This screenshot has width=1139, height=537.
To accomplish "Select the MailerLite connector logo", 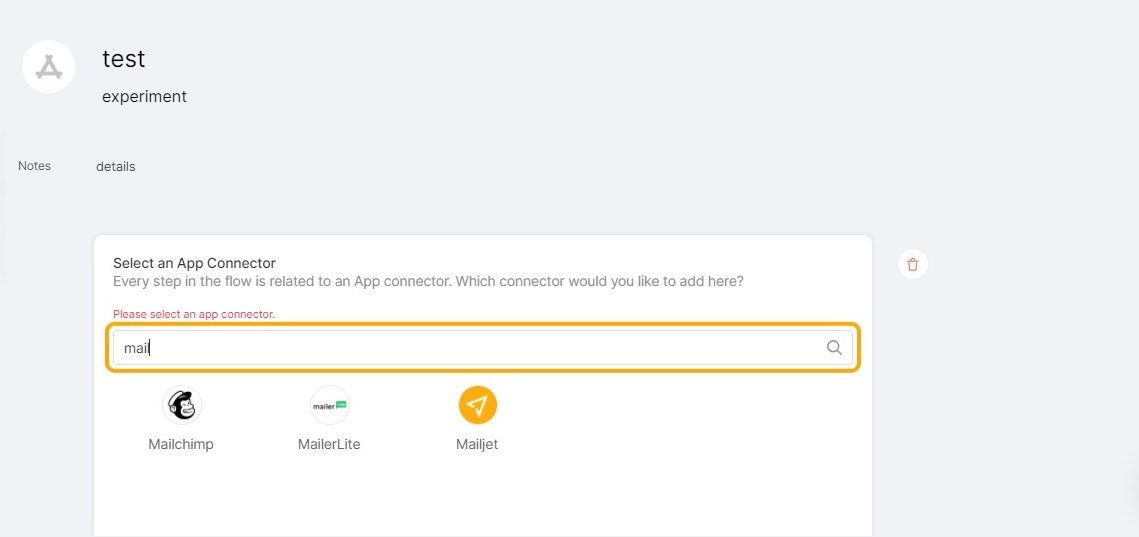I will tap(330, 405).
